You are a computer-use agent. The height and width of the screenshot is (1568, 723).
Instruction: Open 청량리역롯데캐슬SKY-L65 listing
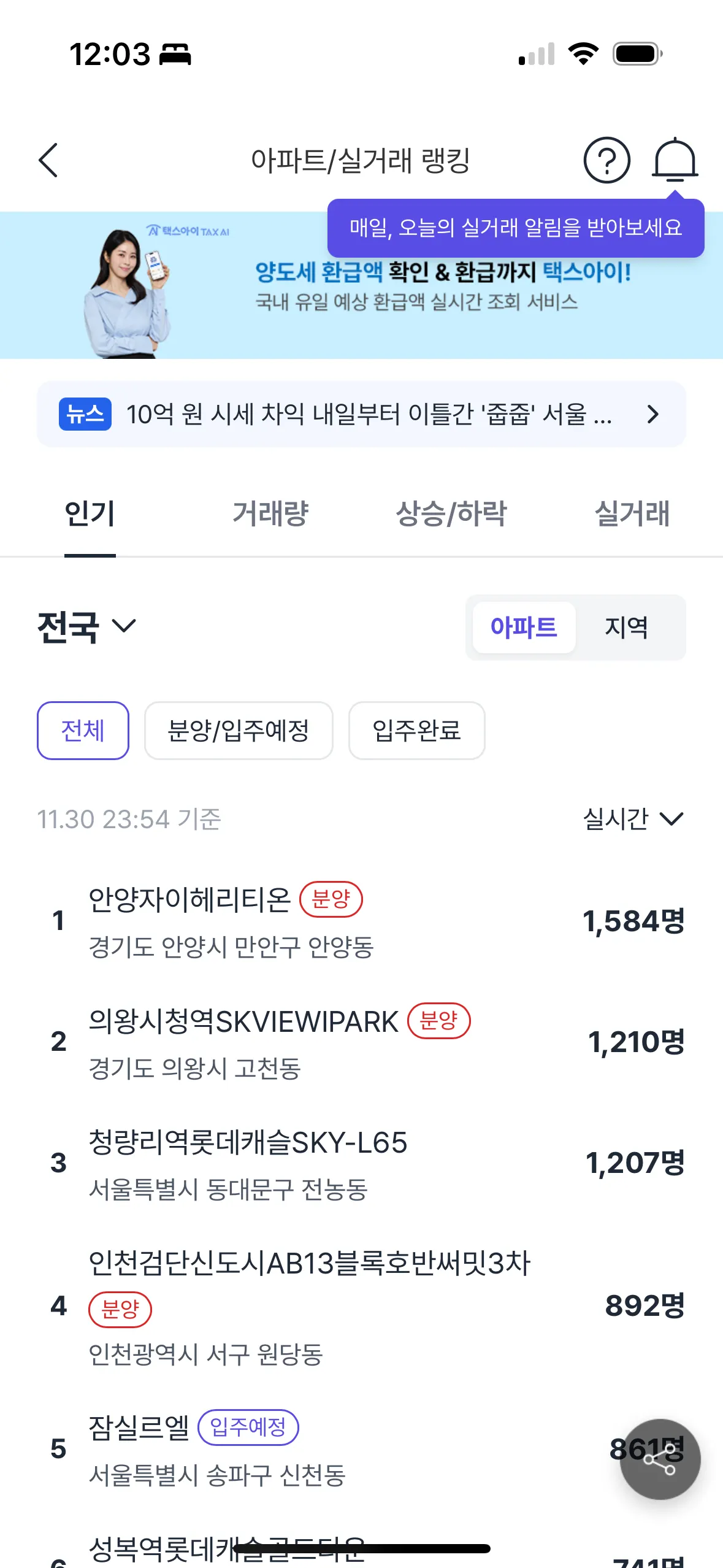[x=248, y=1143]
